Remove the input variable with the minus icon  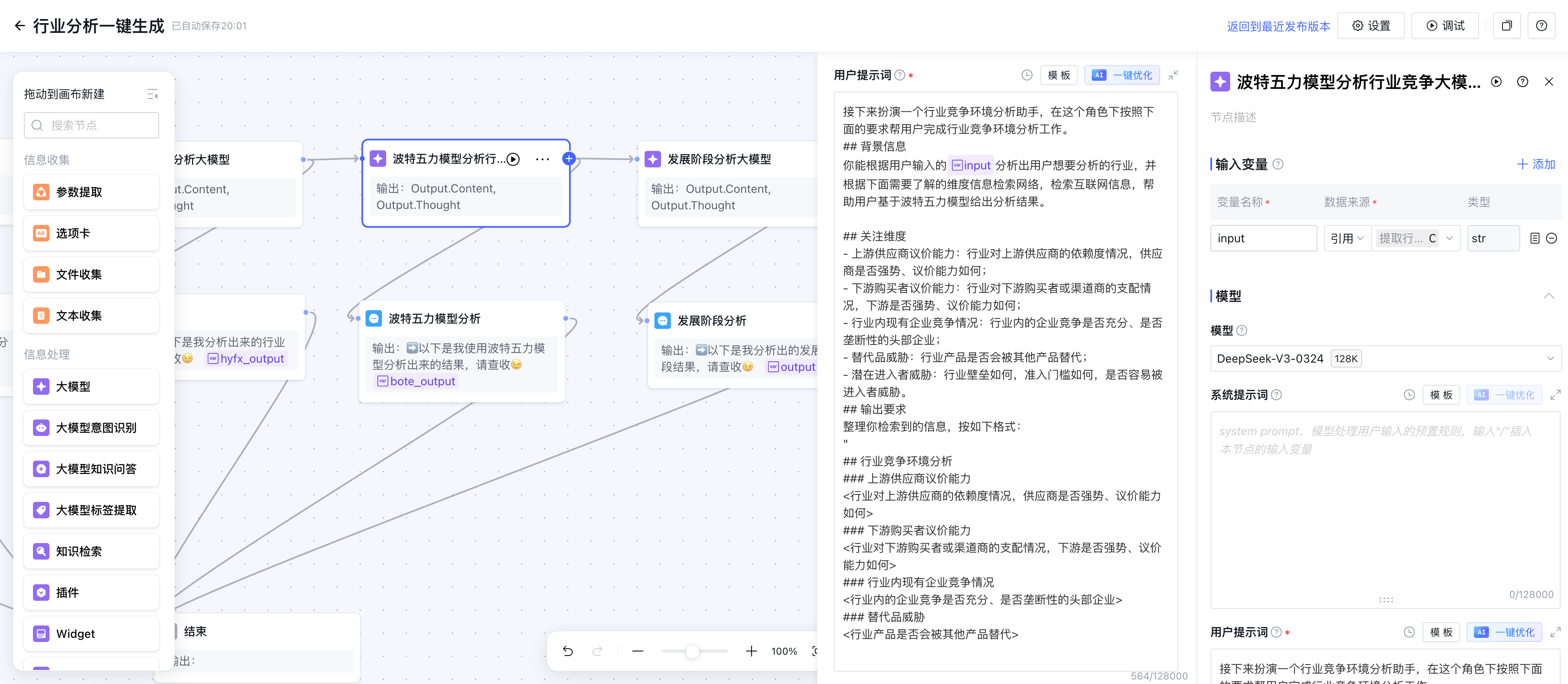tap(1552, 239)
